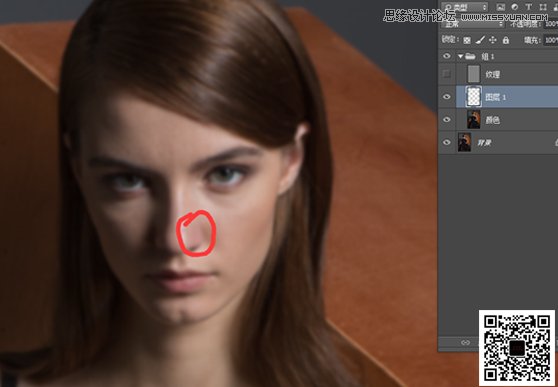Select the 组 1 group name
The height and width of the screenshot is (387, 558).
tap(488, 56)
